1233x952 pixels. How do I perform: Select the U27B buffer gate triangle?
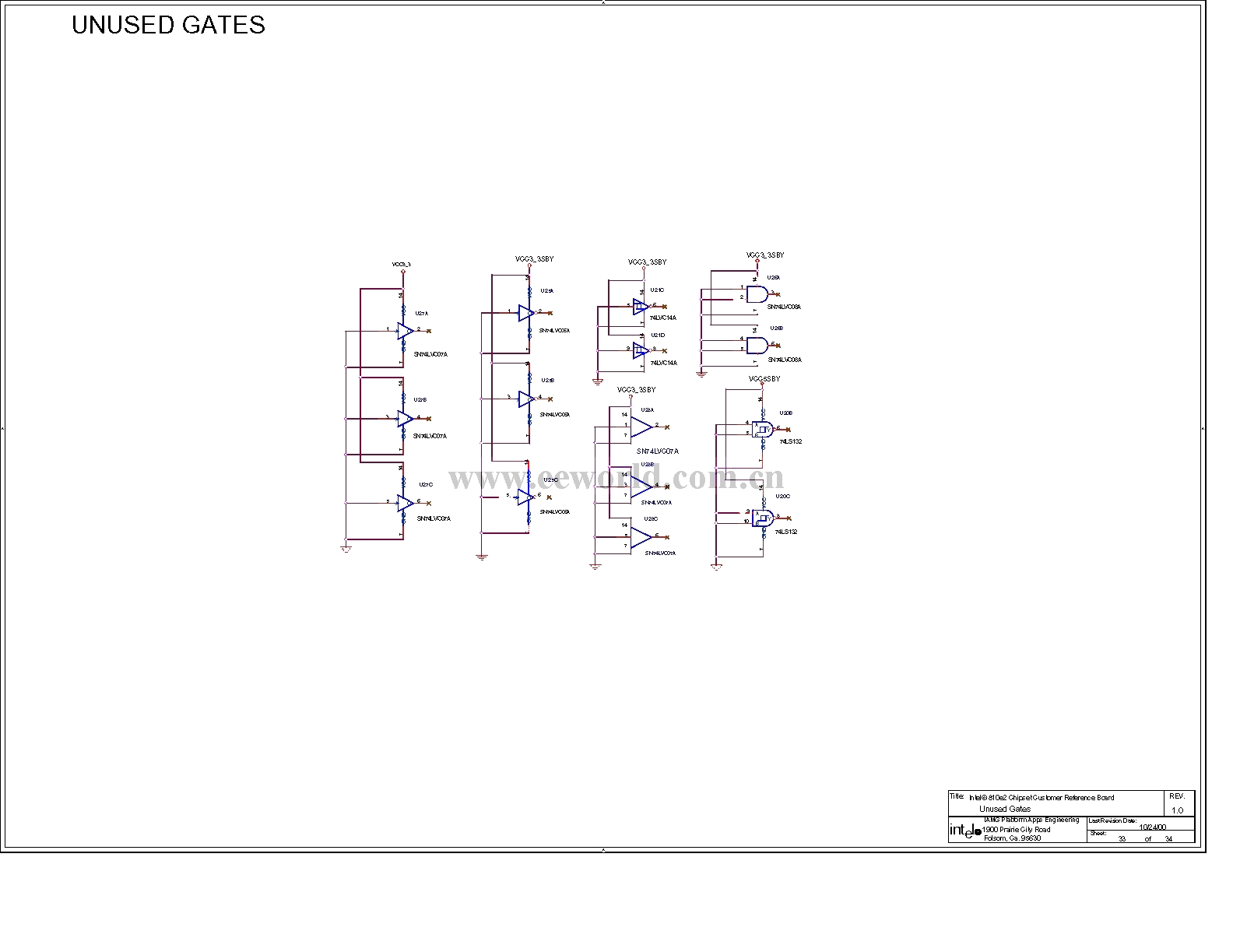405,418
